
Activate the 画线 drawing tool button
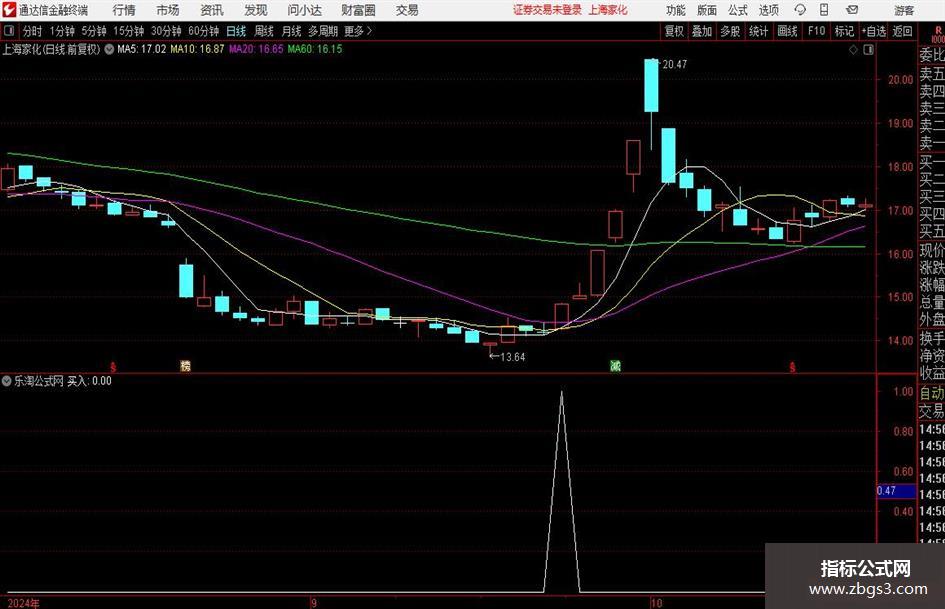787,31
